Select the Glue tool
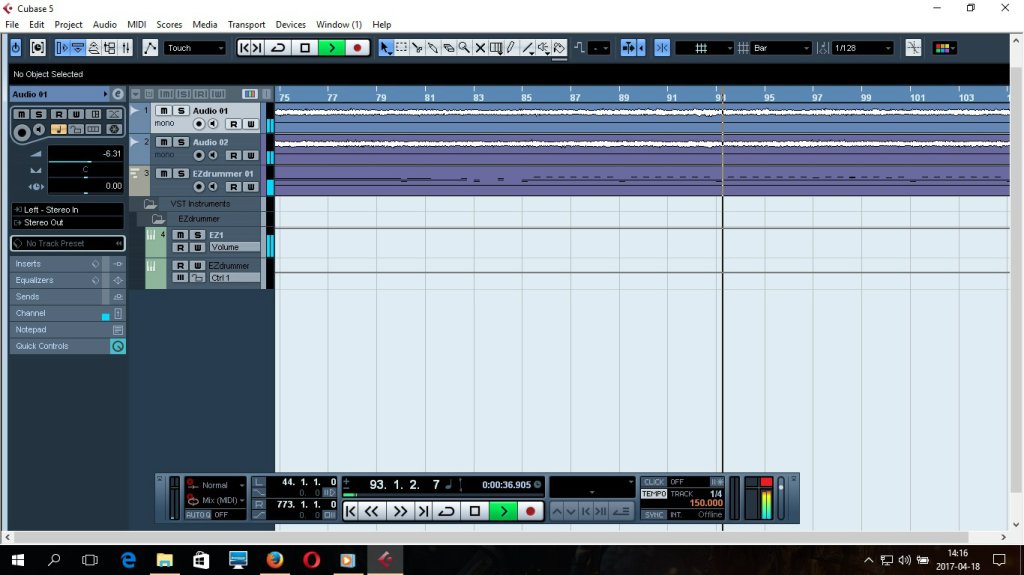This screenshot has height=575, width=1024. pos(432,48)
